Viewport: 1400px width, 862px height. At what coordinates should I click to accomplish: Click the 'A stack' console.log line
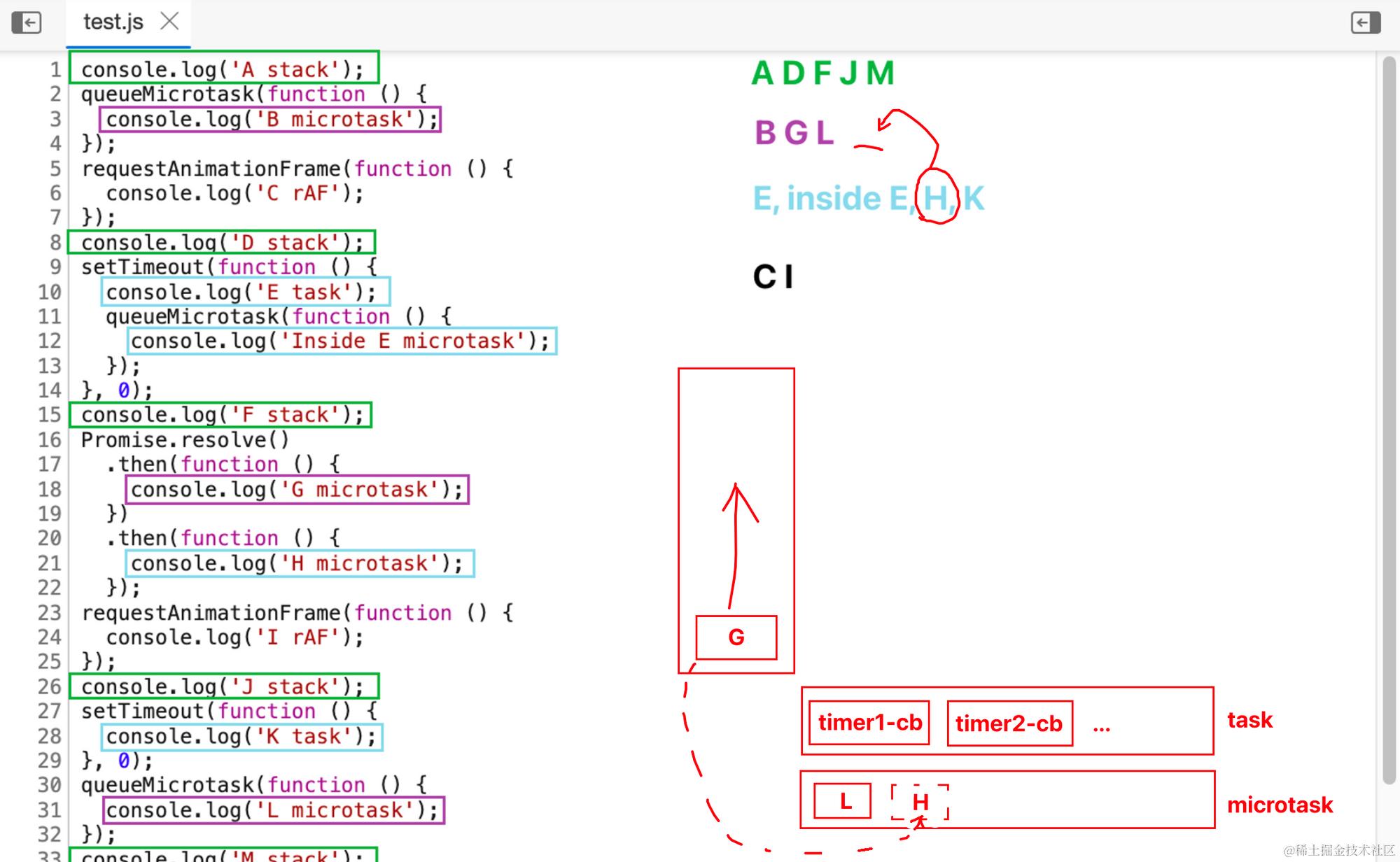223,69
